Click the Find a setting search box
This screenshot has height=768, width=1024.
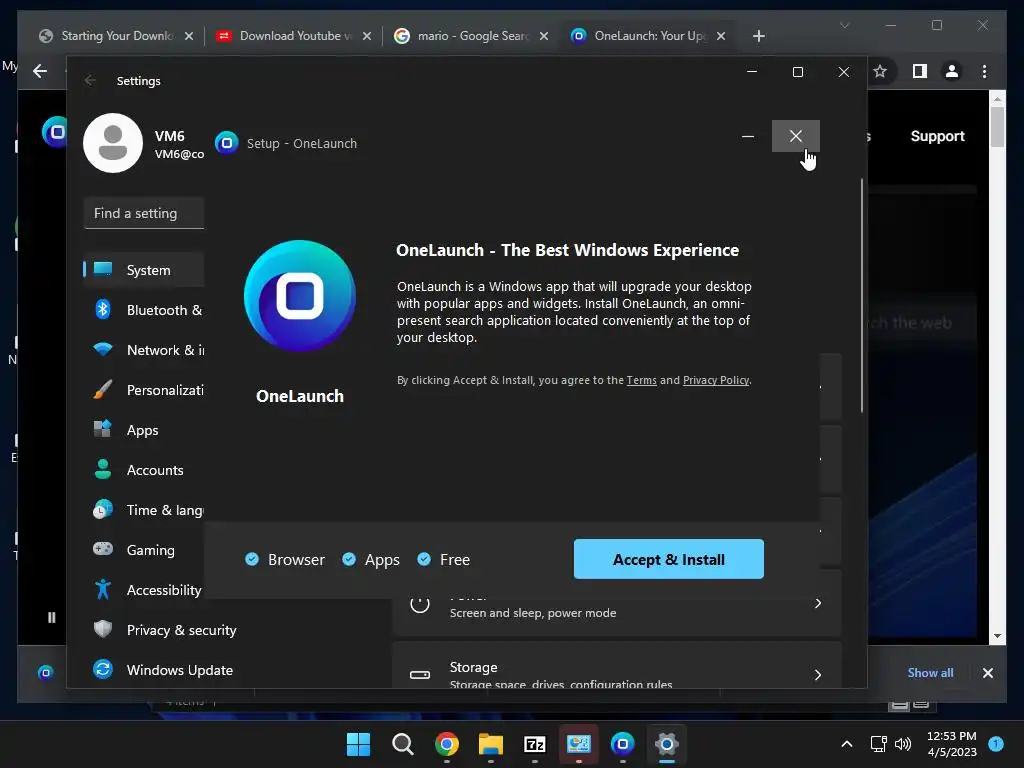144,213
